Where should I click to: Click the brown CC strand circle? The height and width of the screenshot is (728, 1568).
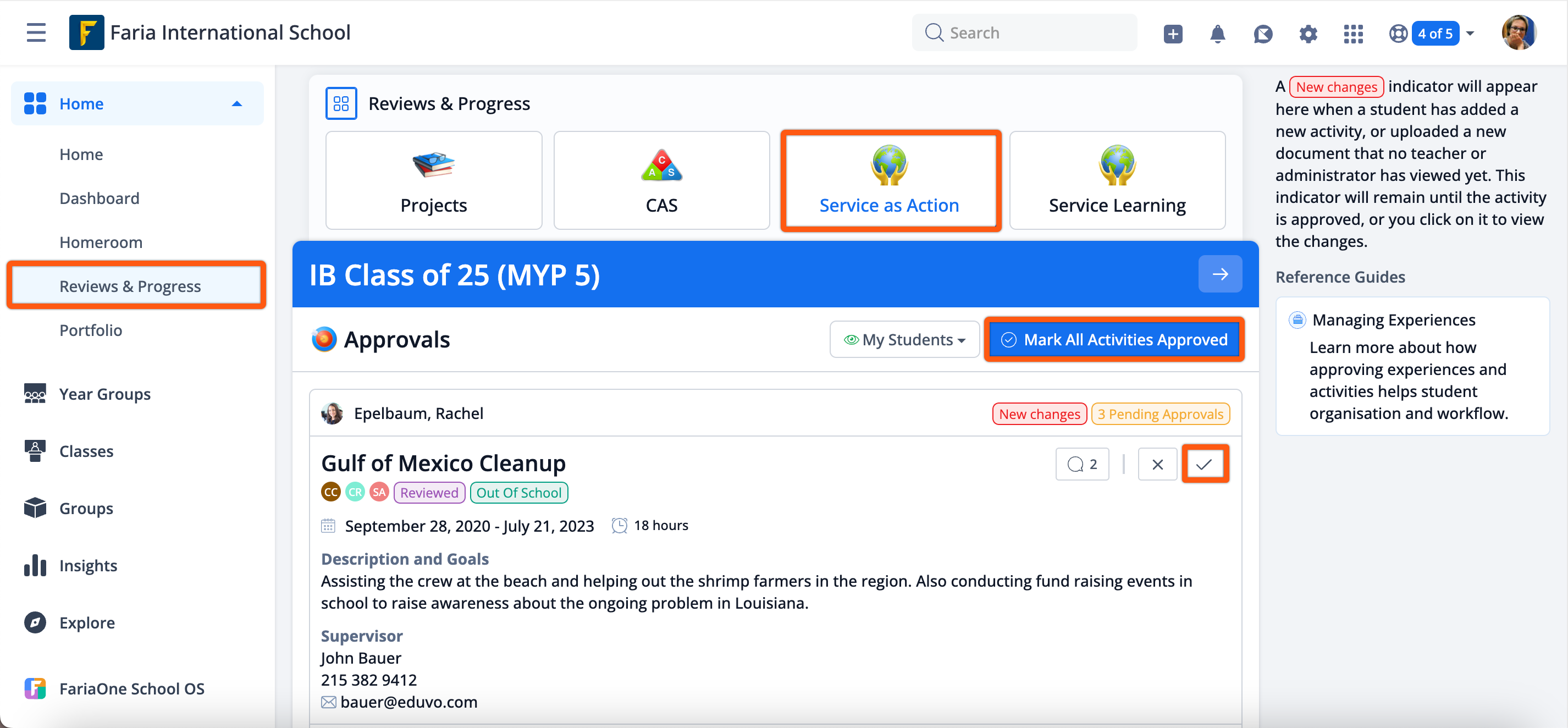coord(330,492)
